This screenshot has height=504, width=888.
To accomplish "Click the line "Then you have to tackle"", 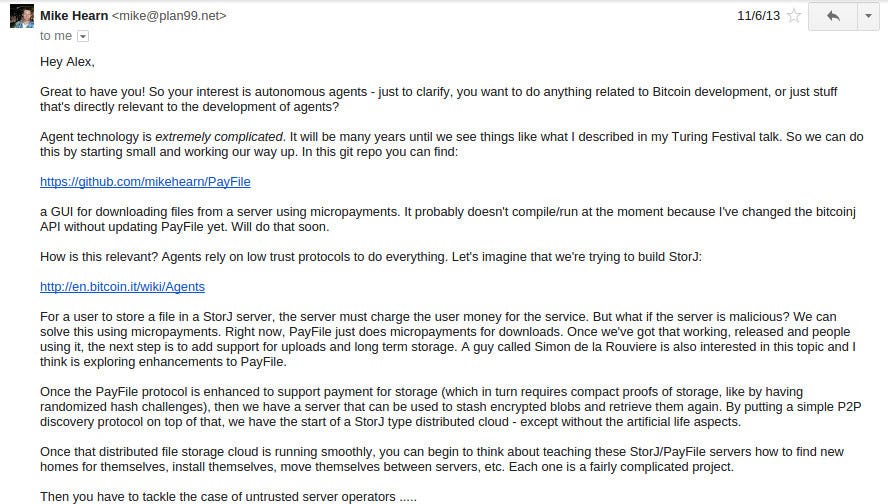I will point(228,497).
